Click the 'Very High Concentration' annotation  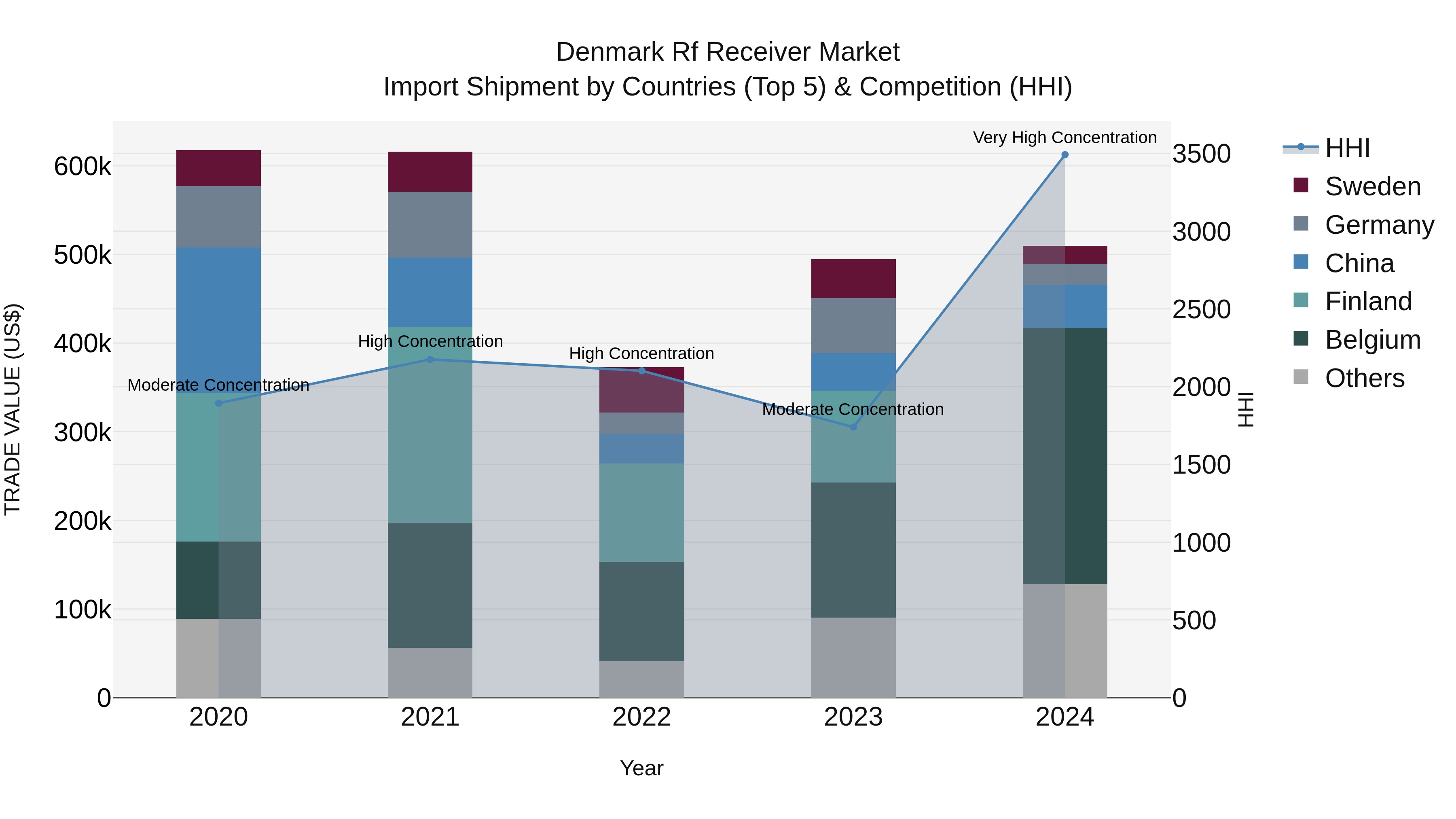coord(1065,138)
